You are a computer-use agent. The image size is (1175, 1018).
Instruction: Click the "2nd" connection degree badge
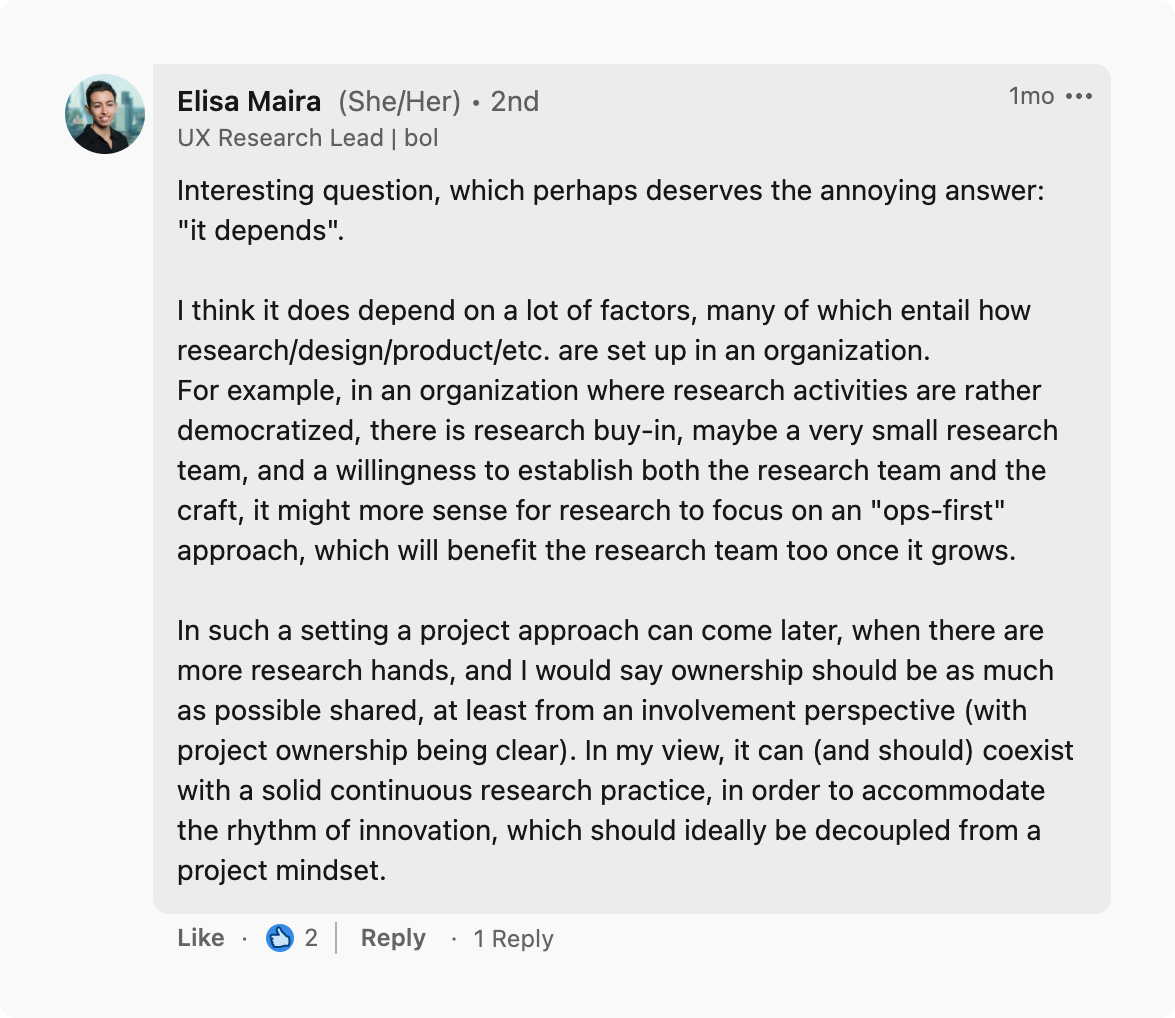(514, 101)
